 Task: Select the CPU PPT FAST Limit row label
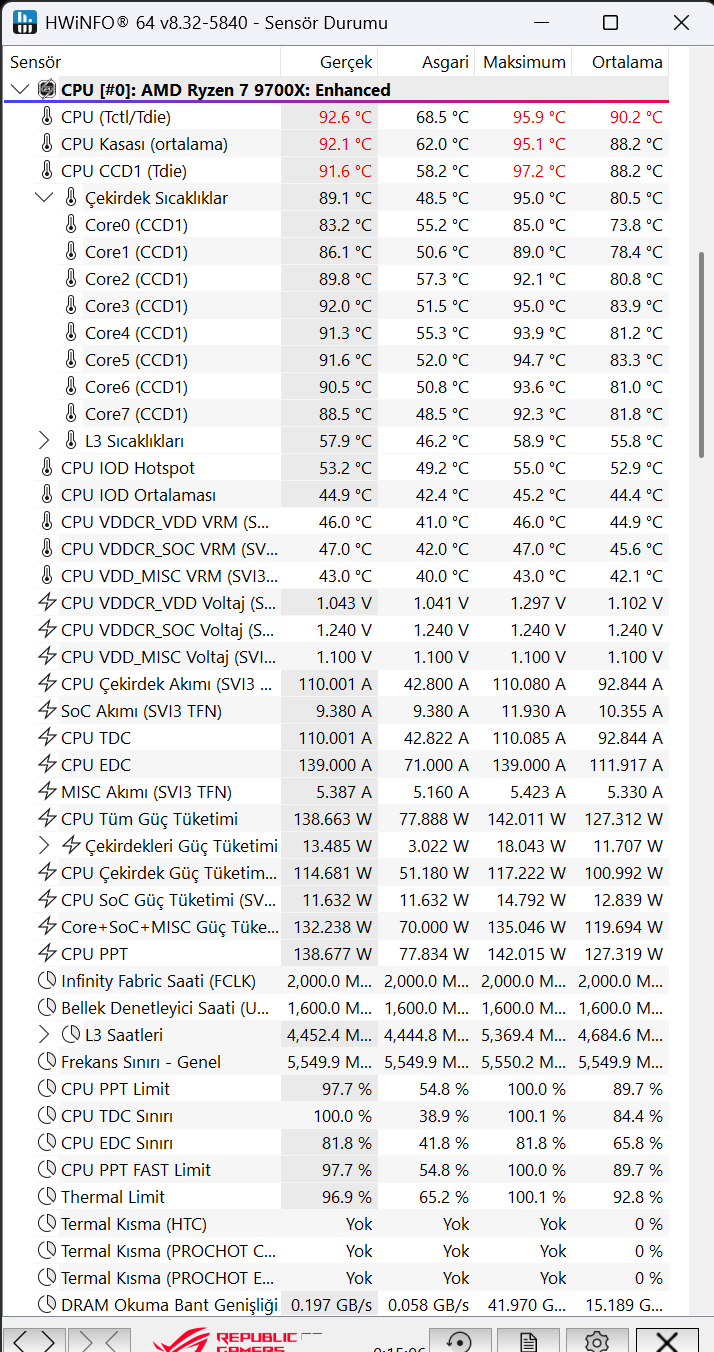[x=136, y=1170]
